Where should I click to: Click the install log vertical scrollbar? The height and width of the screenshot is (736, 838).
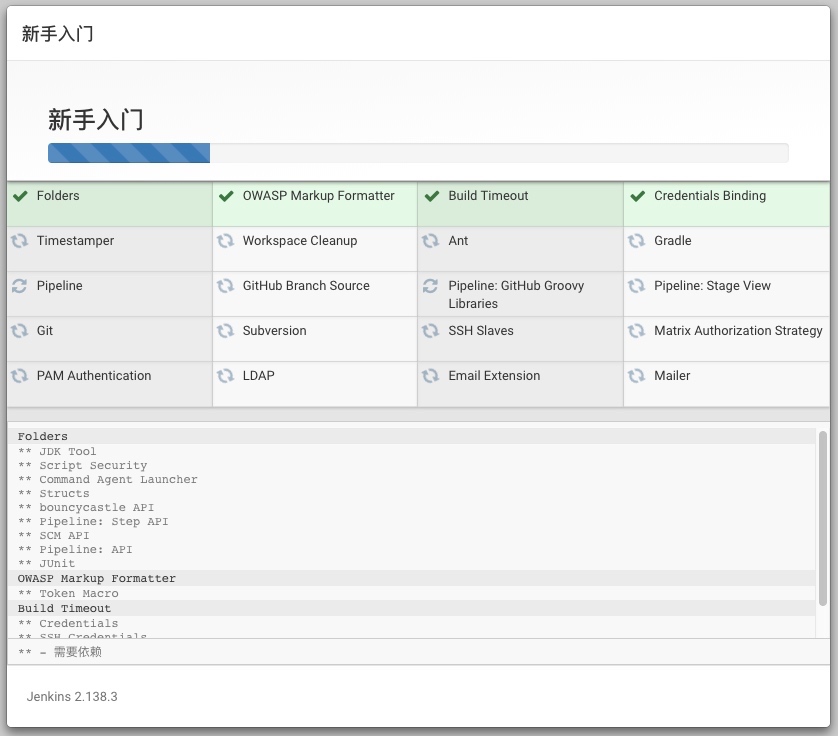click(x=822, y=518)
